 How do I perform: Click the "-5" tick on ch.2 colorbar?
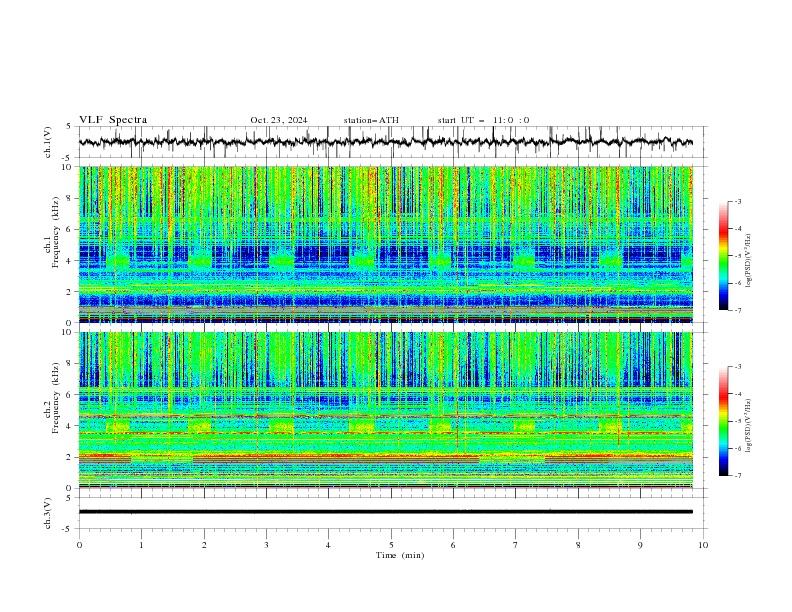tap(737, 421)
